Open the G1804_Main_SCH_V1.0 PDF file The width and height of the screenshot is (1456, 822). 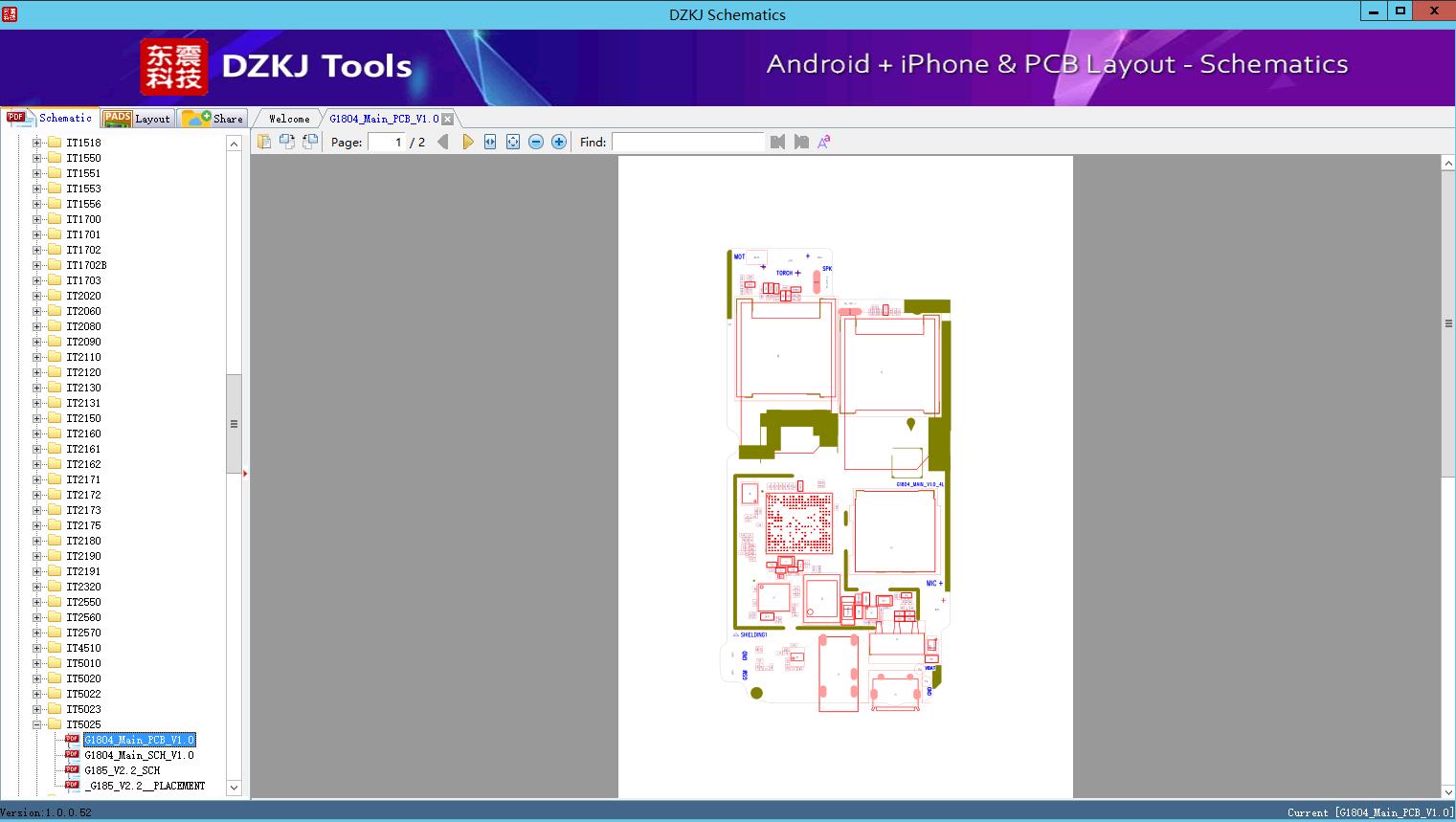pyautogui.click(x=139, y=755)
